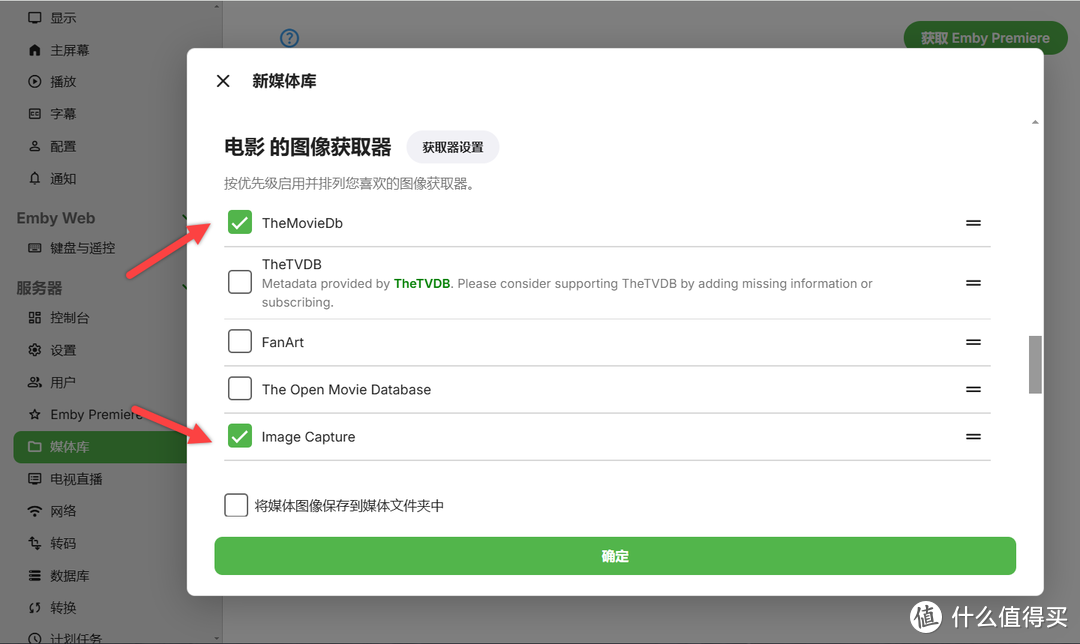Image resolution: width=1080 pixels, height=644 pixels.
Task: Click the sidebar scroll down arrow
Action: [216, 638]
